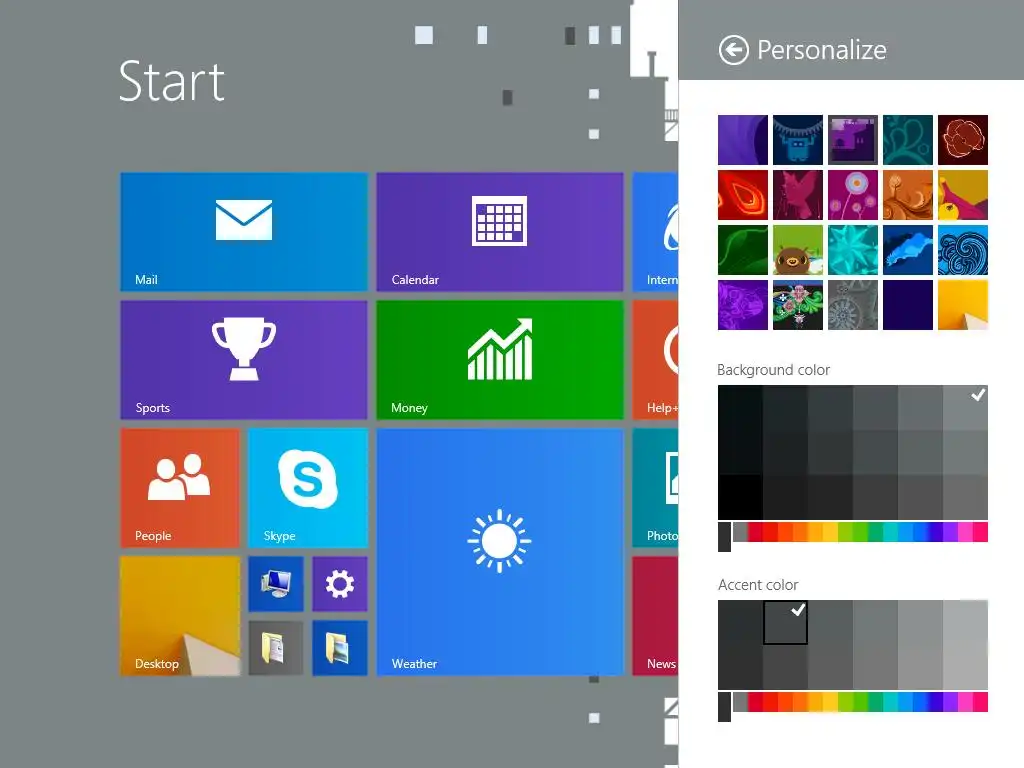1024x768 pixels.
Task: Choose the orange curls background thumbnail
Action: click(908, 195)
